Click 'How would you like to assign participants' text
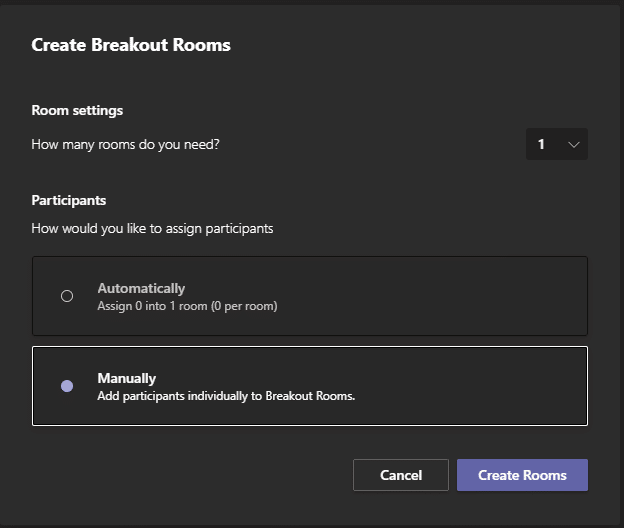The width and height of the screenshot is (624, 528). click(152, 229)
